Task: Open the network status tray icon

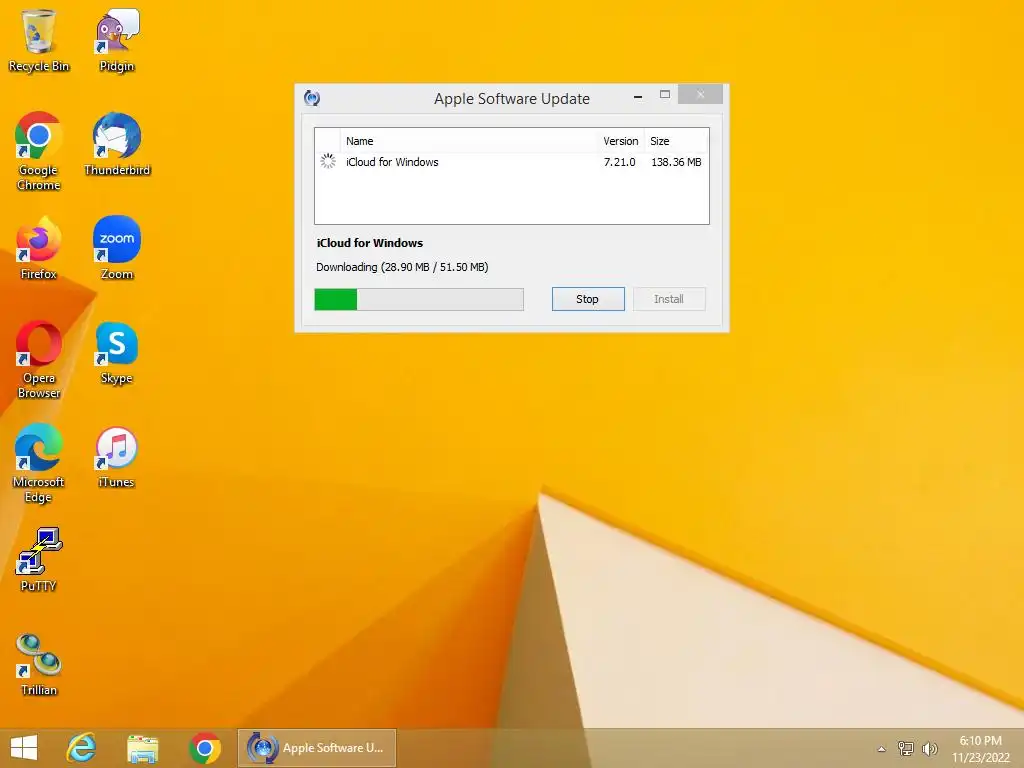Action: click(905, 748)
